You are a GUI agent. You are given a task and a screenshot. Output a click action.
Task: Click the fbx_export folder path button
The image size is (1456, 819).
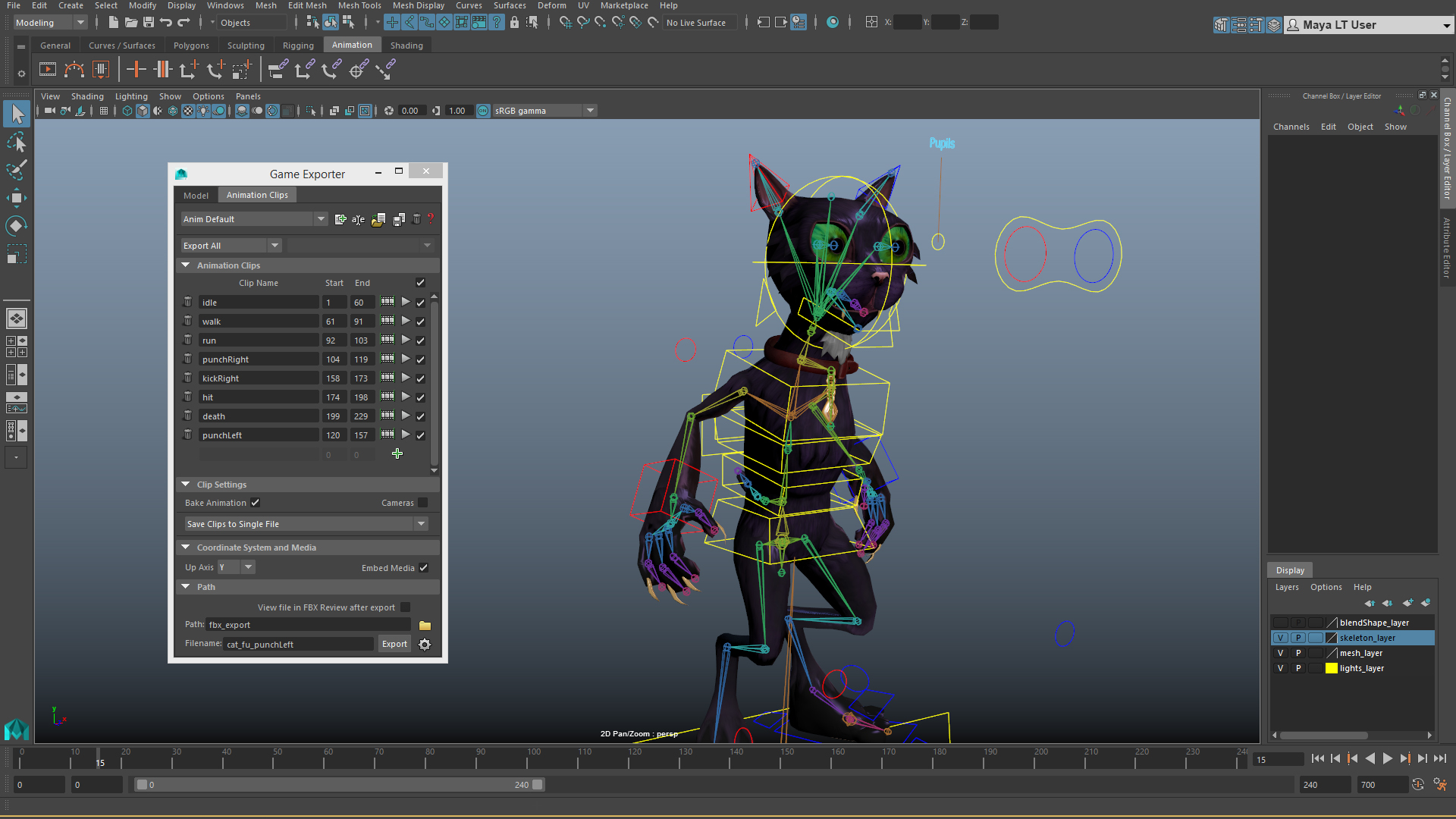(x=425, y=625)
